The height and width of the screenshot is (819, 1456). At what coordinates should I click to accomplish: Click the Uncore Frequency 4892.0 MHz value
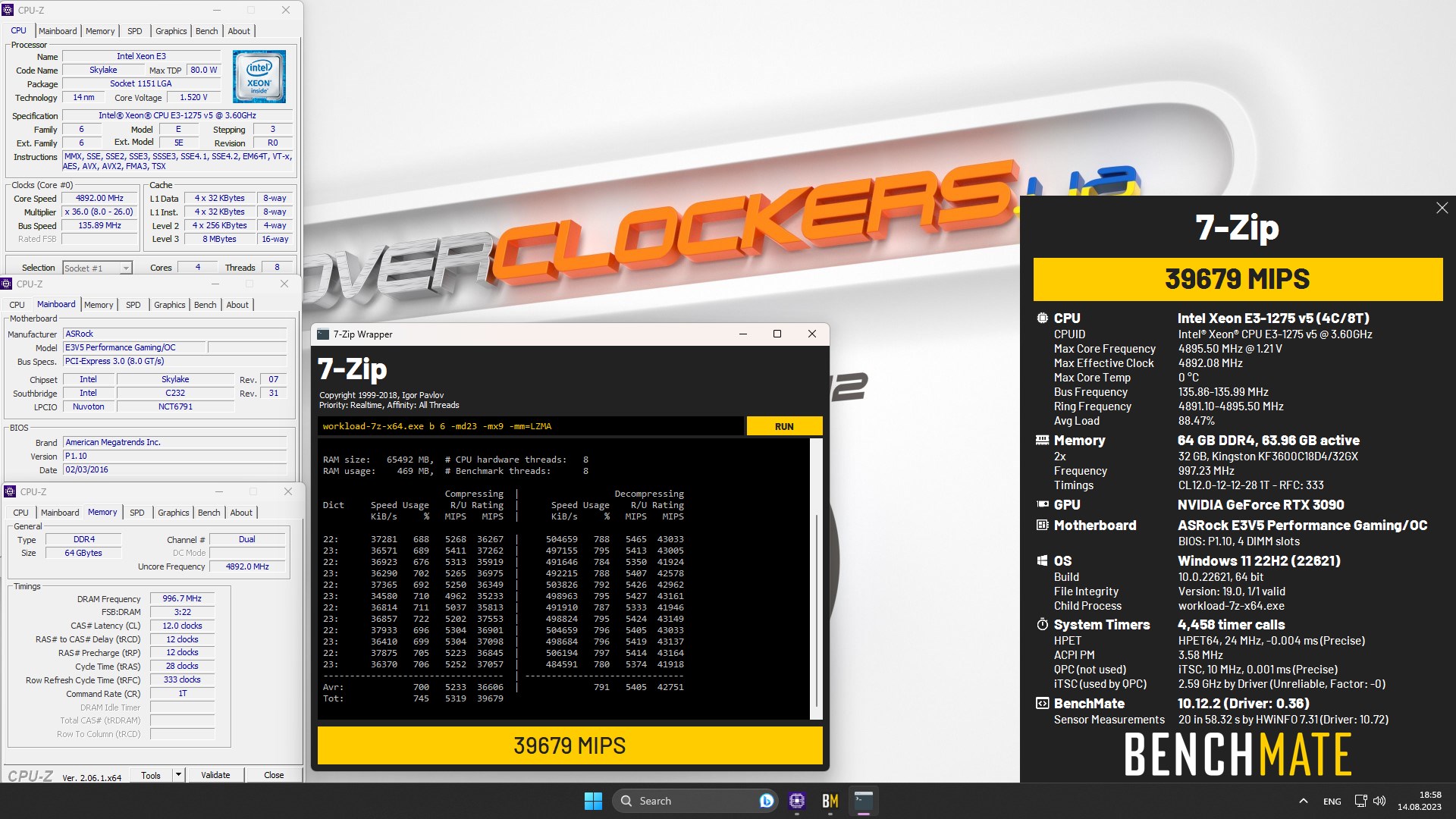tap(247, 566)
